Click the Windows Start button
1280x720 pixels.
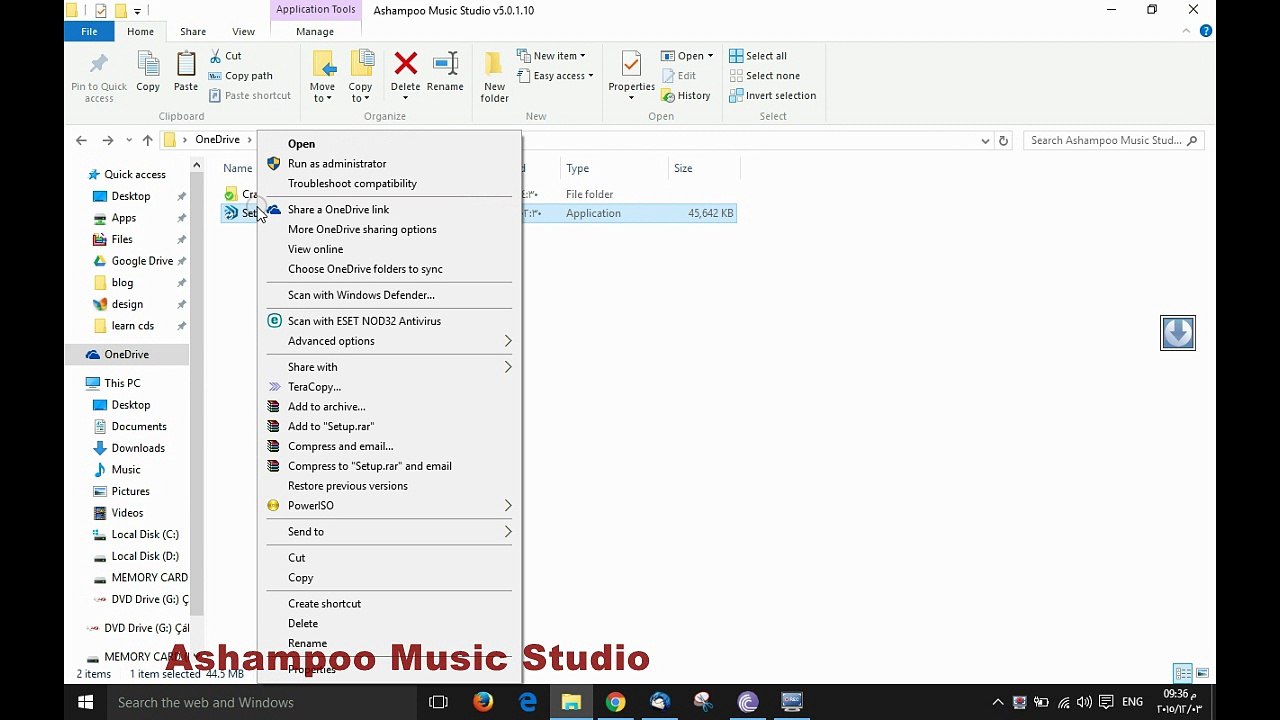point(86,702)
